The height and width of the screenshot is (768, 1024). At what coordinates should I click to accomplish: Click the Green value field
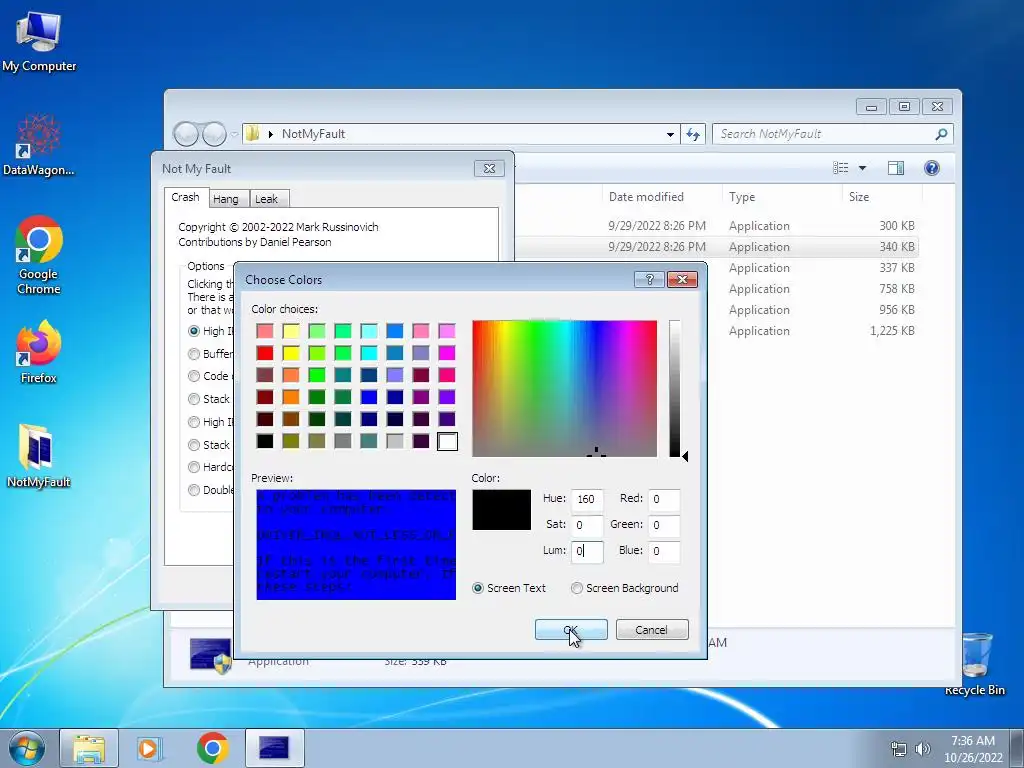tap(664, 526)
